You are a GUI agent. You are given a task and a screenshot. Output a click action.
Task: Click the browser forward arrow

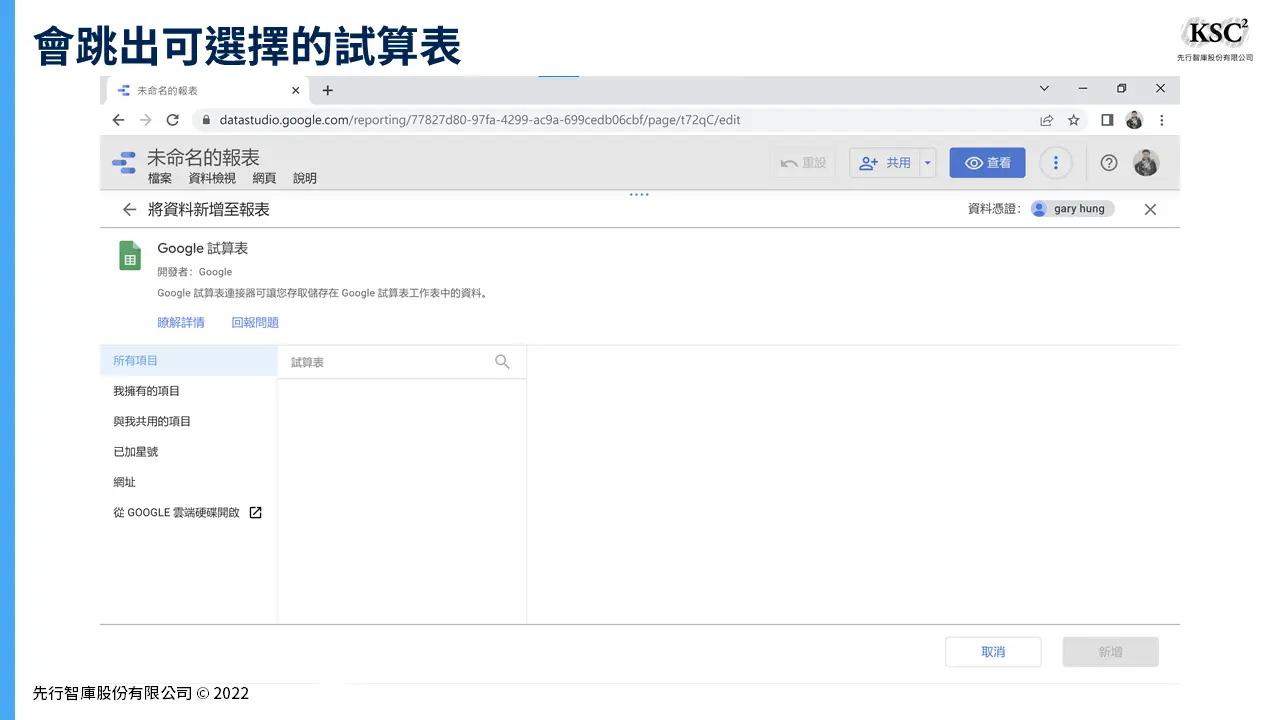point(145,120)
